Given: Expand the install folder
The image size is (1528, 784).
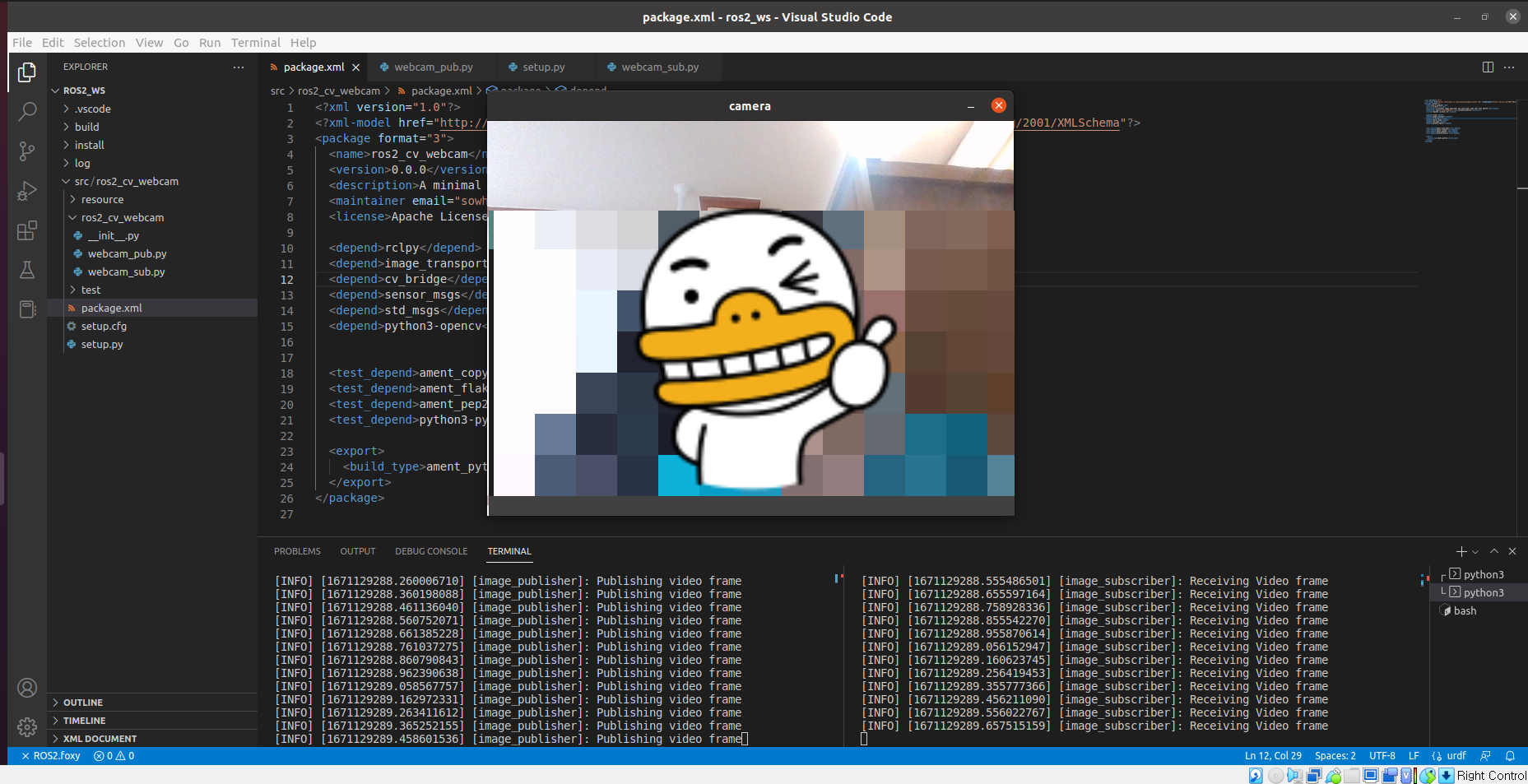Looking at the screenshot, I should pos(152,145).
